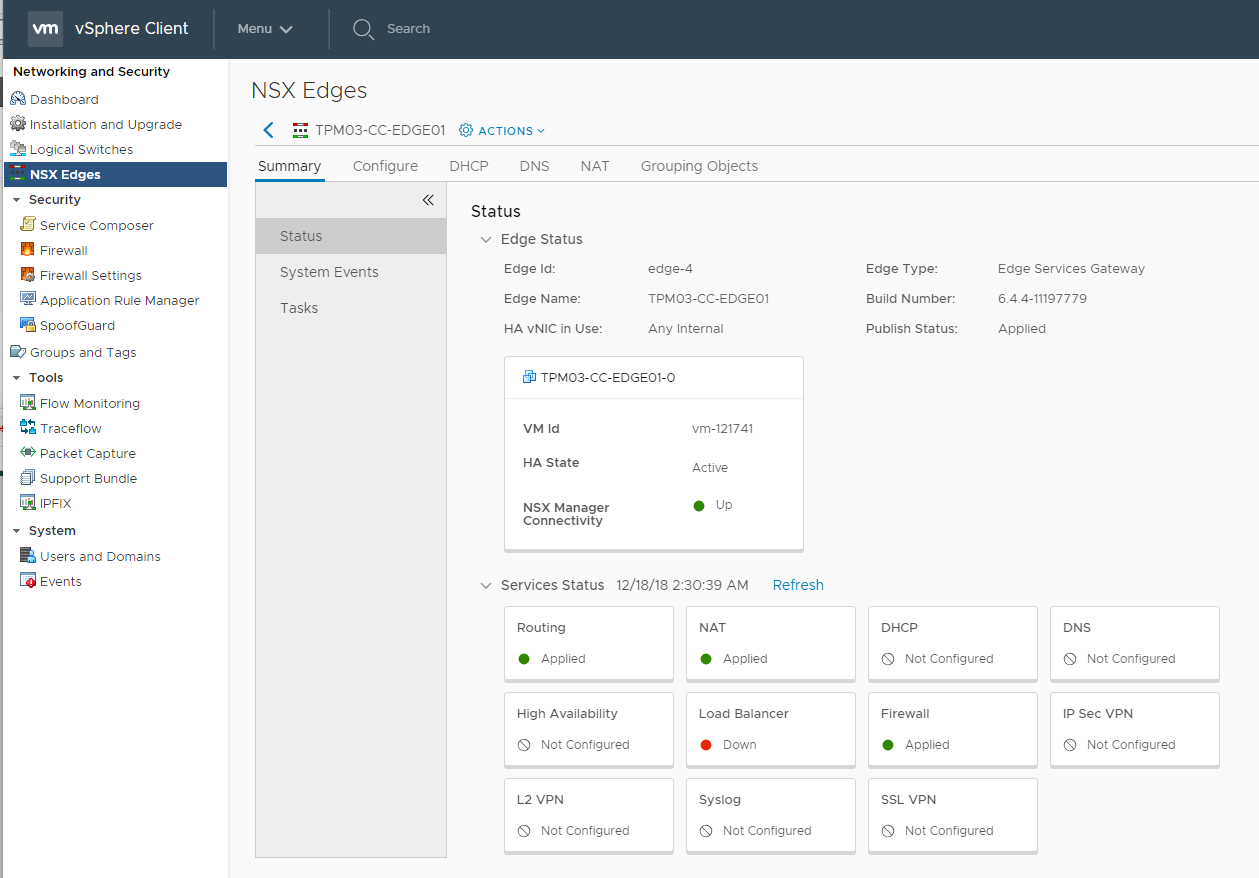
Task: Click the Firewall service status card
Action: pyautogui.click(x=952, y=729)
